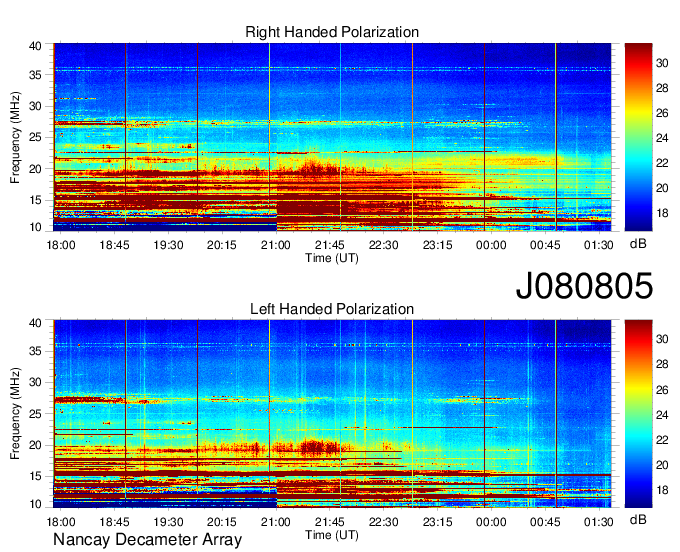
Task: Click the 'Nancay Decameter Array' caption
Action: (147, 540)
